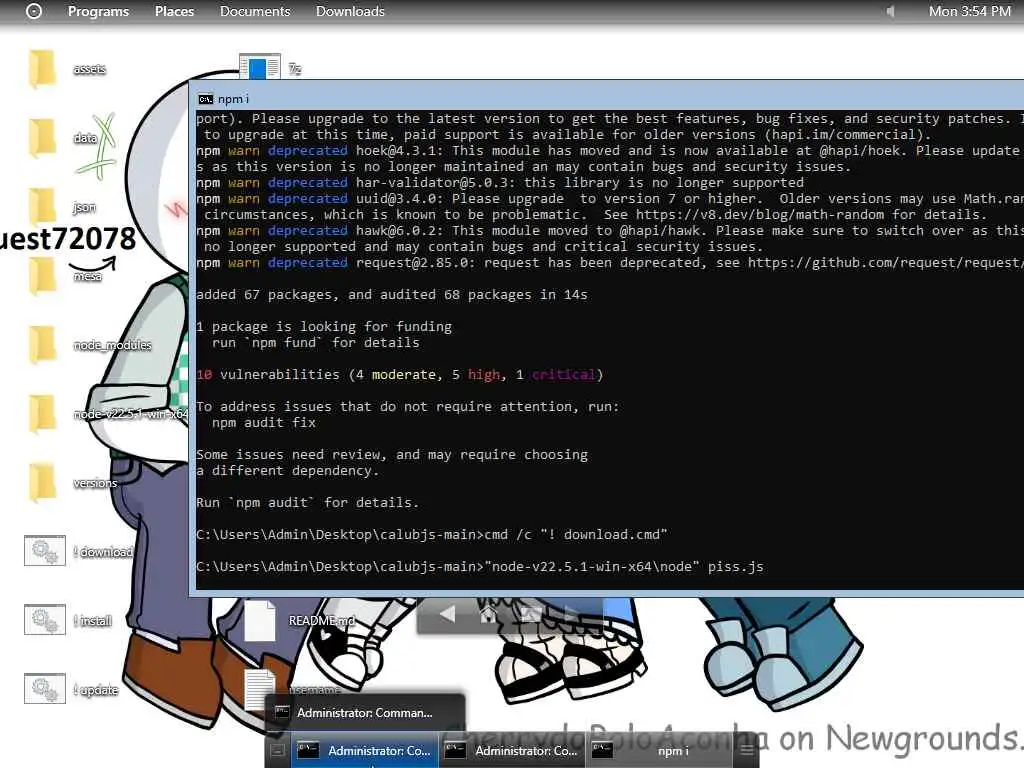Select the 7z desktop icon
This screenshot has width=1024, height=768.
(x=260, y=66)
